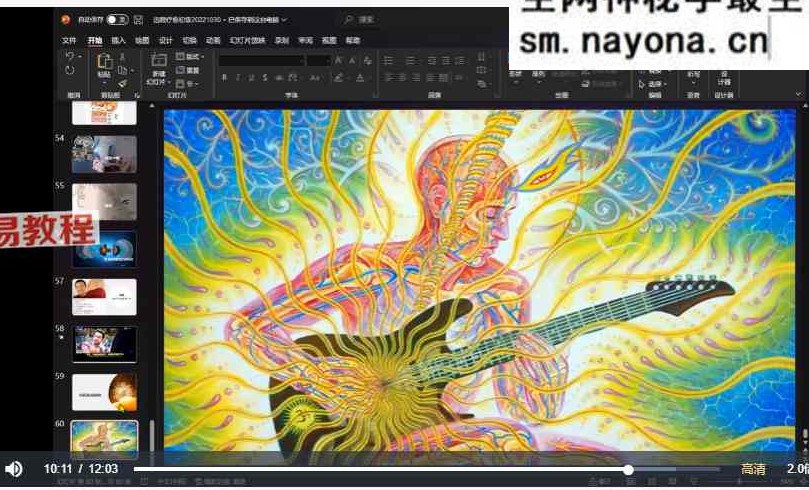Open the slide Layout (版式) dropdown

(190, 56)
